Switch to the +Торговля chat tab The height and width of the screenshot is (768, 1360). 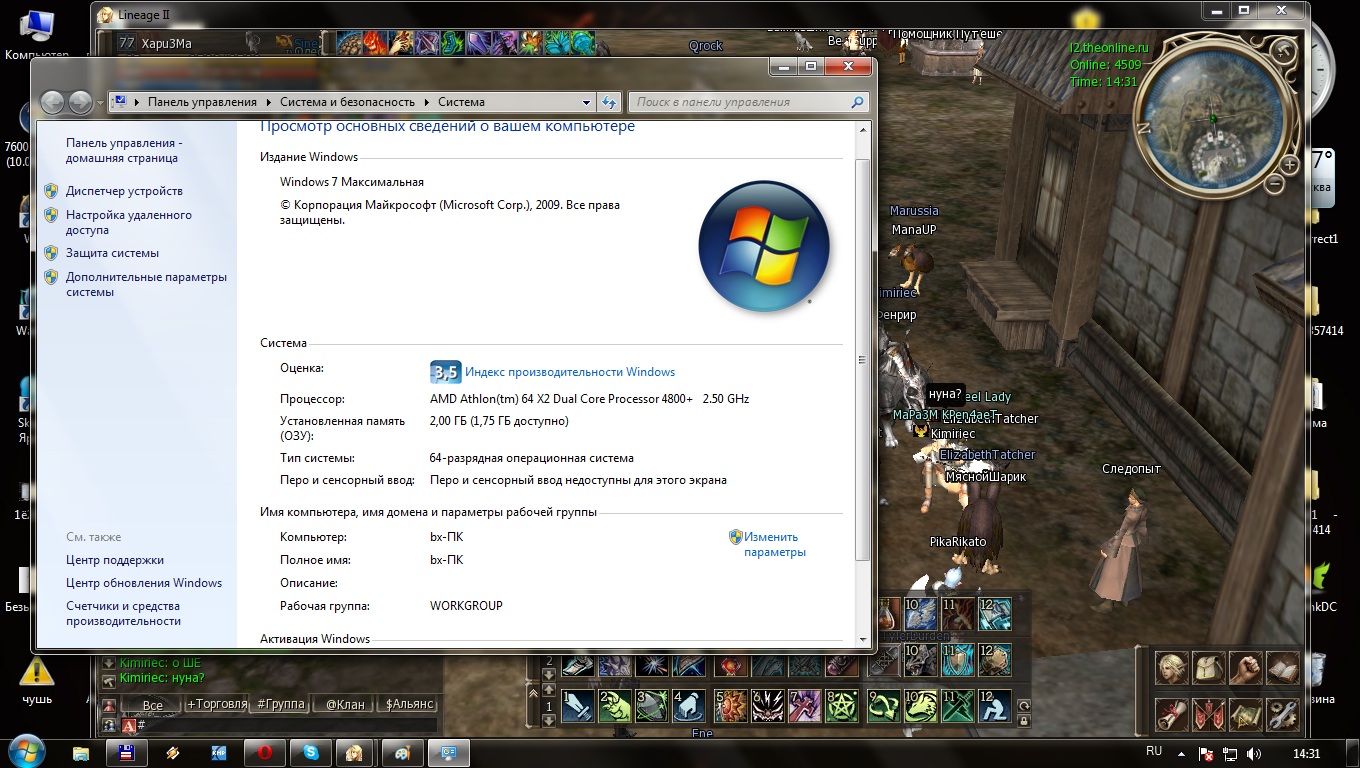tap(217, 704)
